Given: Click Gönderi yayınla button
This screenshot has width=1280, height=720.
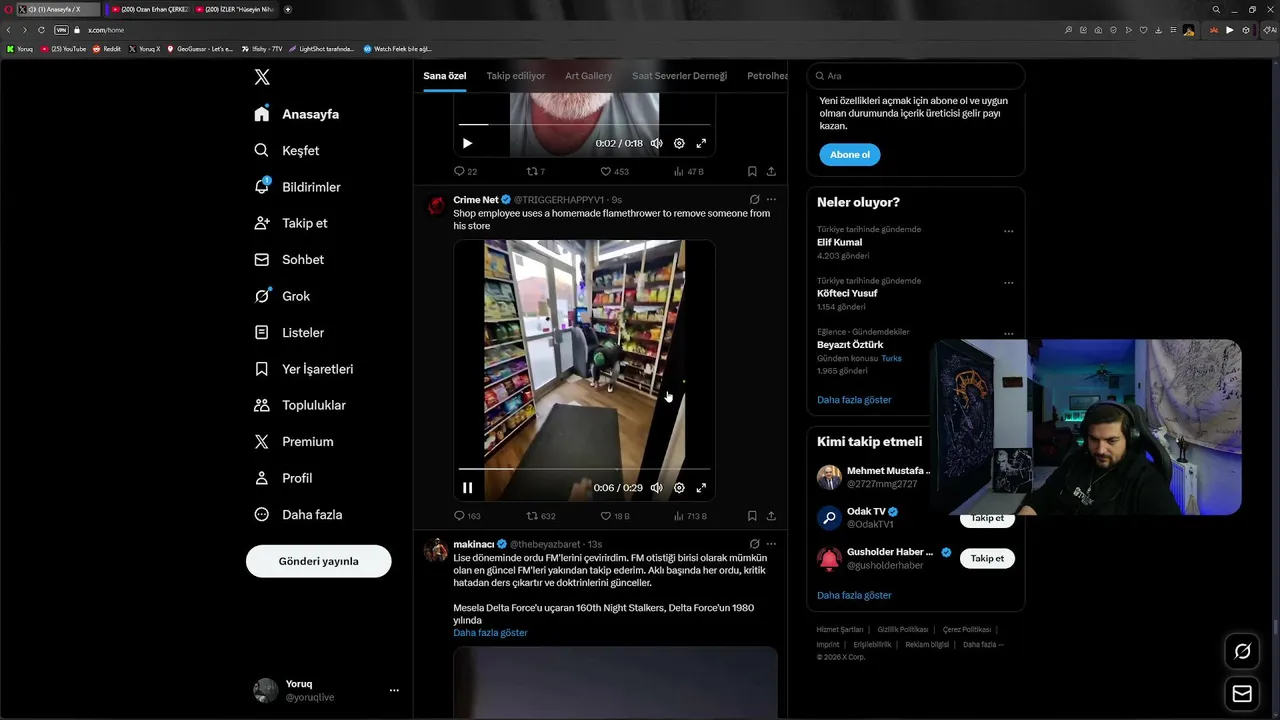Looking at the screenshot, I should point(318,561).
